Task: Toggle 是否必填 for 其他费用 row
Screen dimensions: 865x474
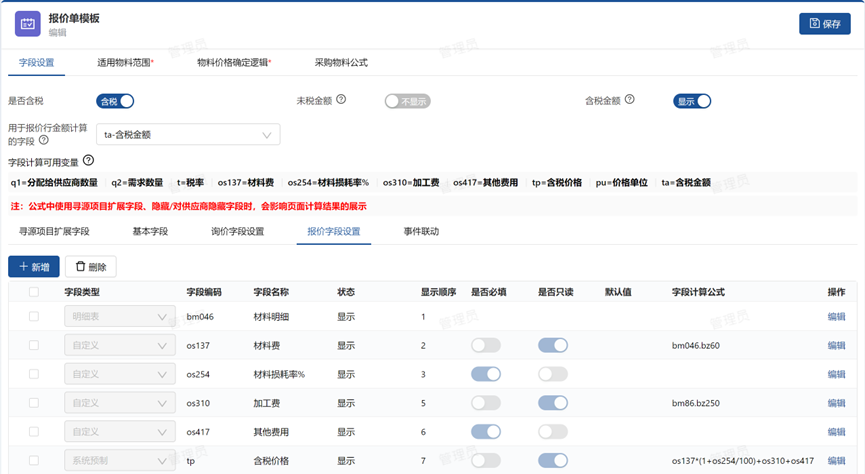Action: click(486, 432)
